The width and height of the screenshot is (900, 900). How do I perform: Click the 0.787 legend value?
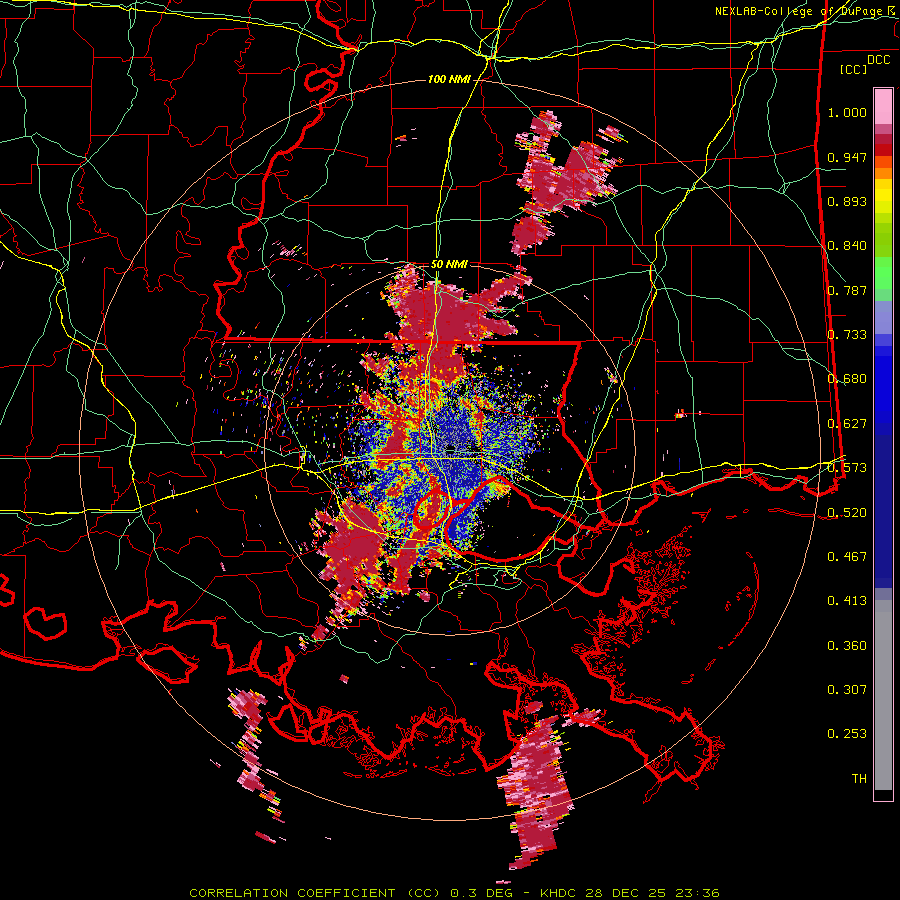coord(847,290)
